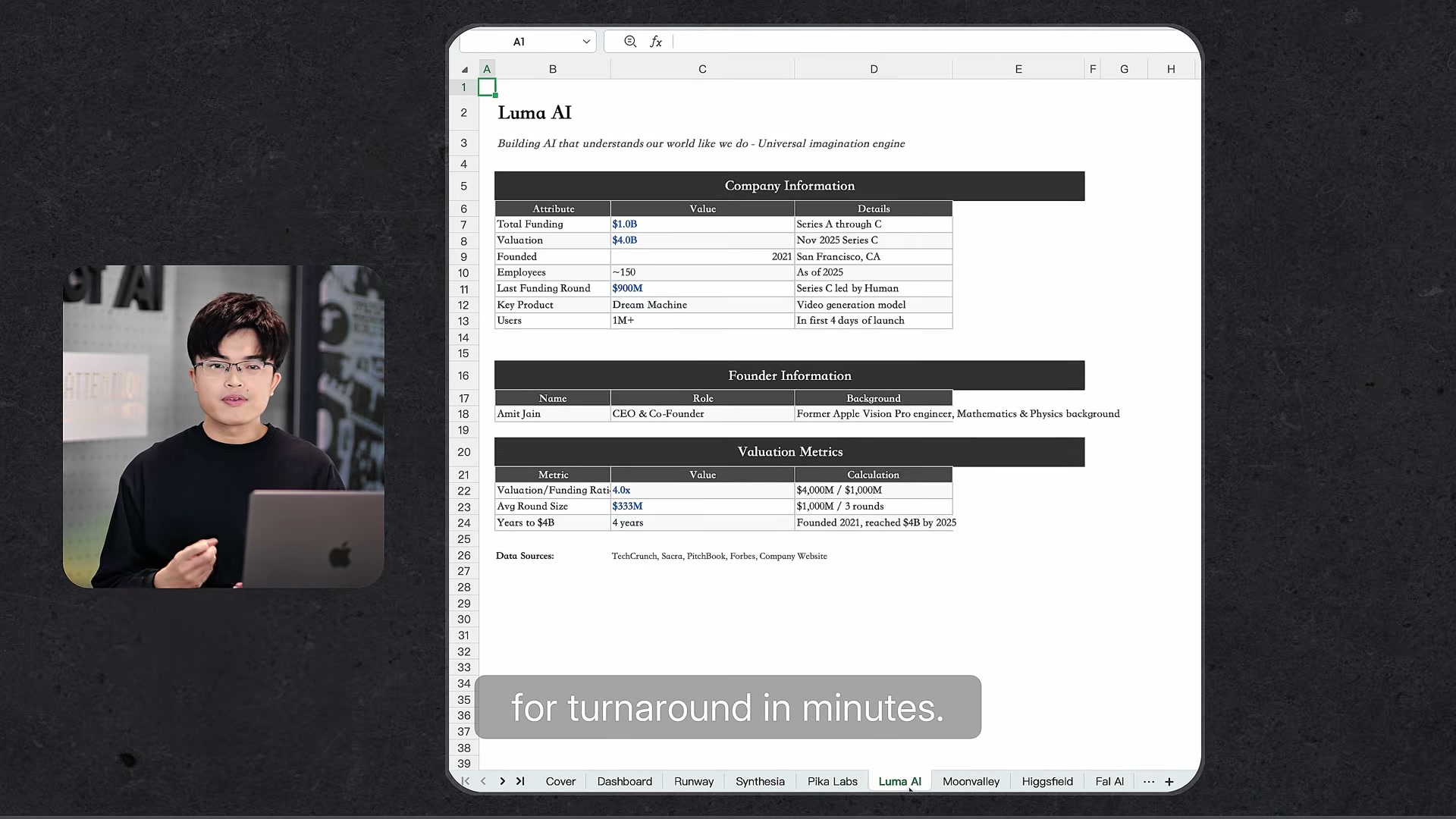The width and height of the screenshot is (1456, 819).
Task: Open the Runway sheet tab
Action: 694,781
